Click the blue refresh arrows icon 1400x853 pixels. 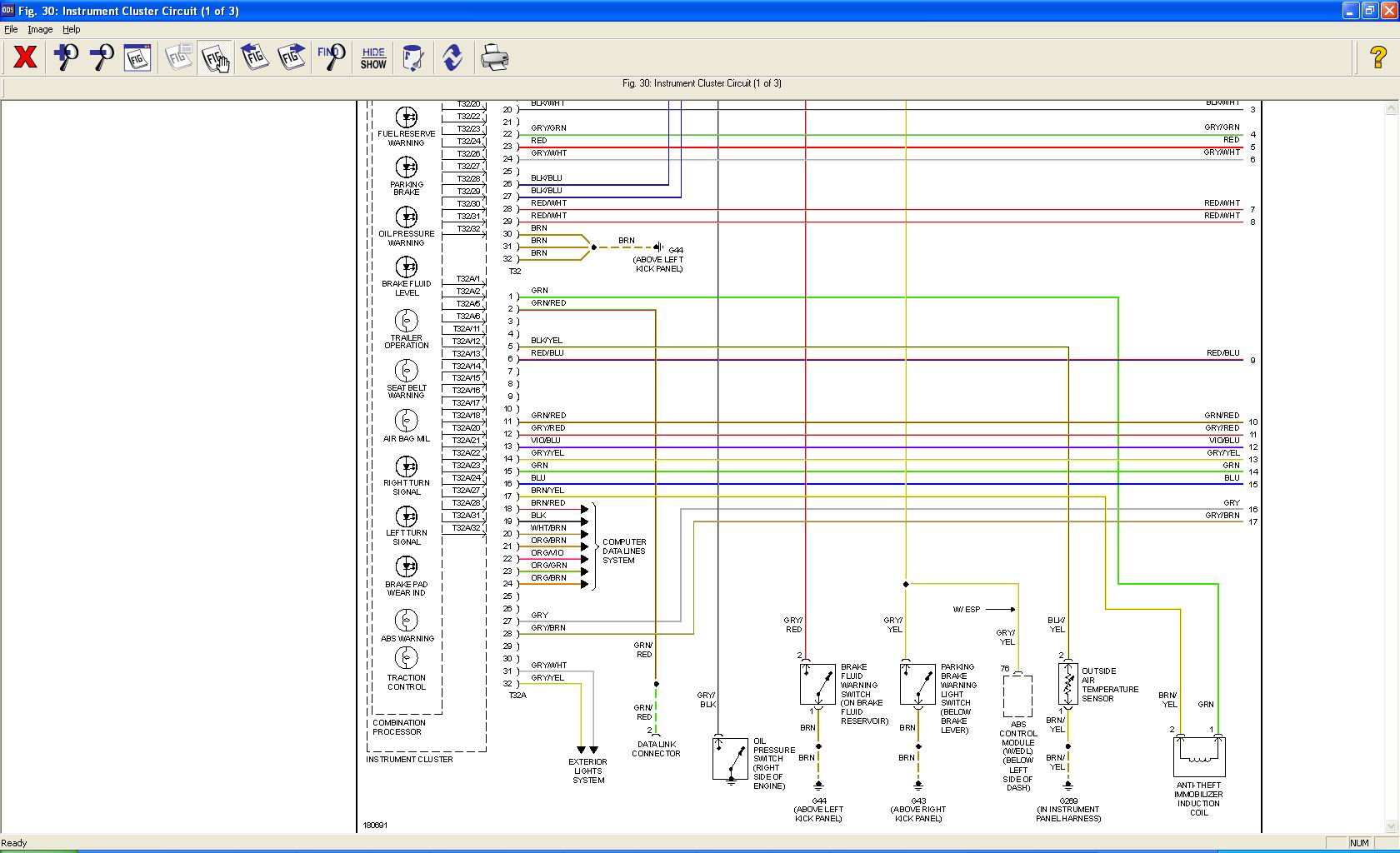tap(452, 57)
